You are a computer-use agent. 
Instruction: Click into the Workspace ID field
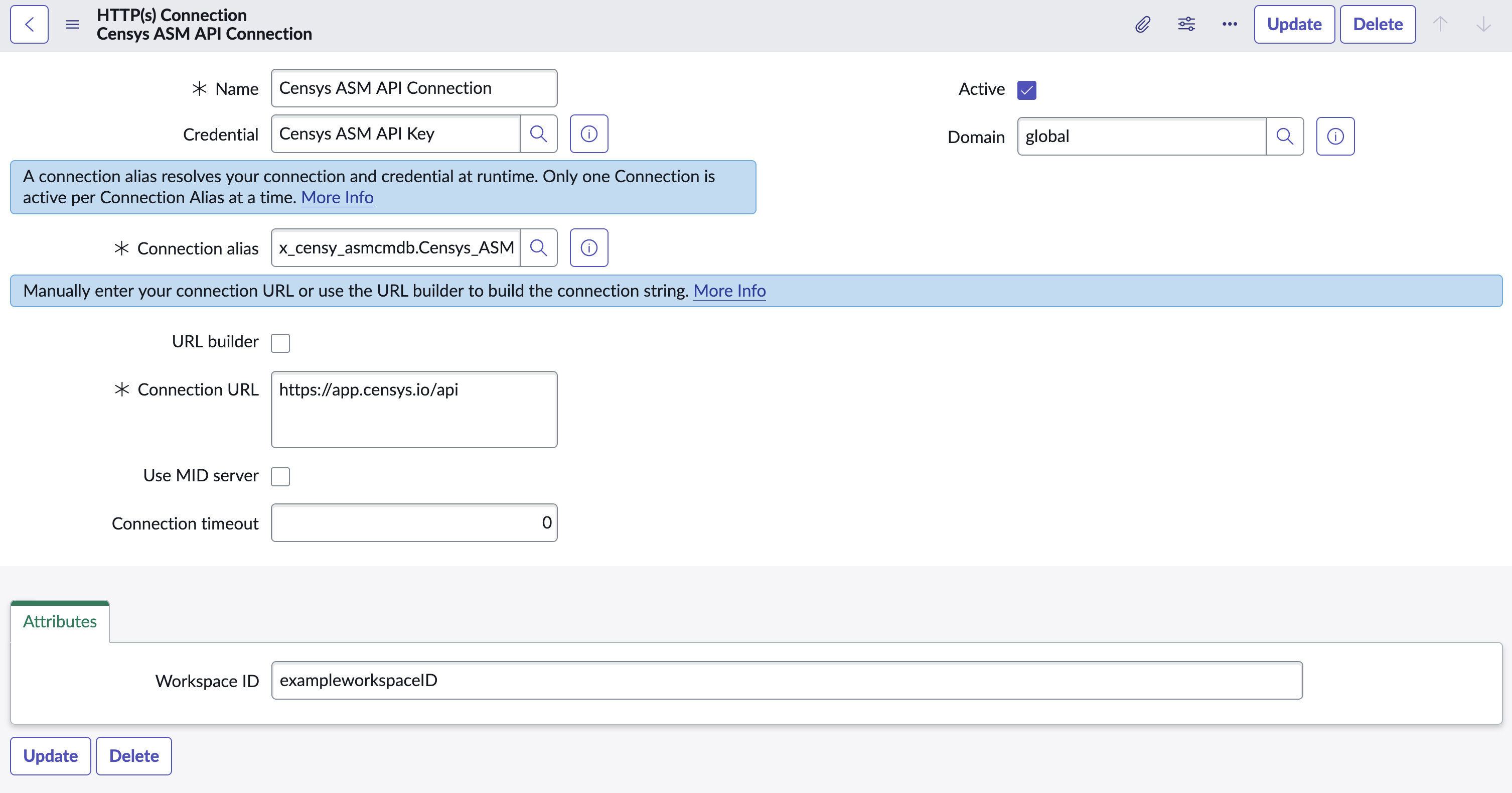coord(787,680)
